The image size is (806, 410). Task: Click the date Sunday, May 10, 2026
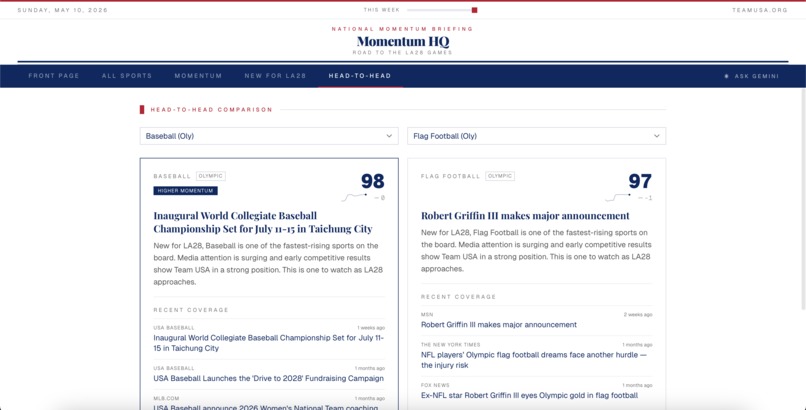(x=63, y=10)
